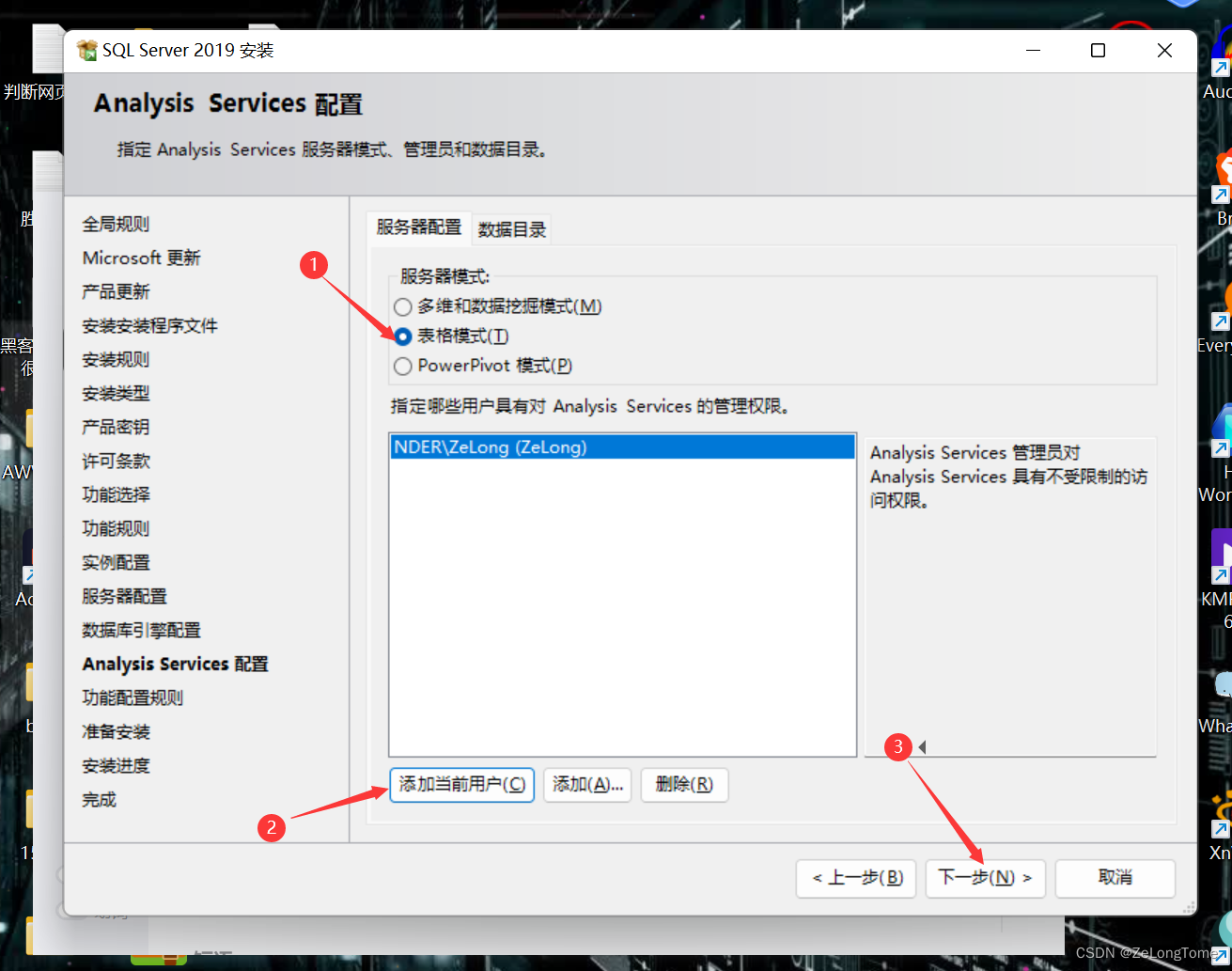Click Microsoft 更新 step in sidebar
1232x971 pixels.
[141, 258]
